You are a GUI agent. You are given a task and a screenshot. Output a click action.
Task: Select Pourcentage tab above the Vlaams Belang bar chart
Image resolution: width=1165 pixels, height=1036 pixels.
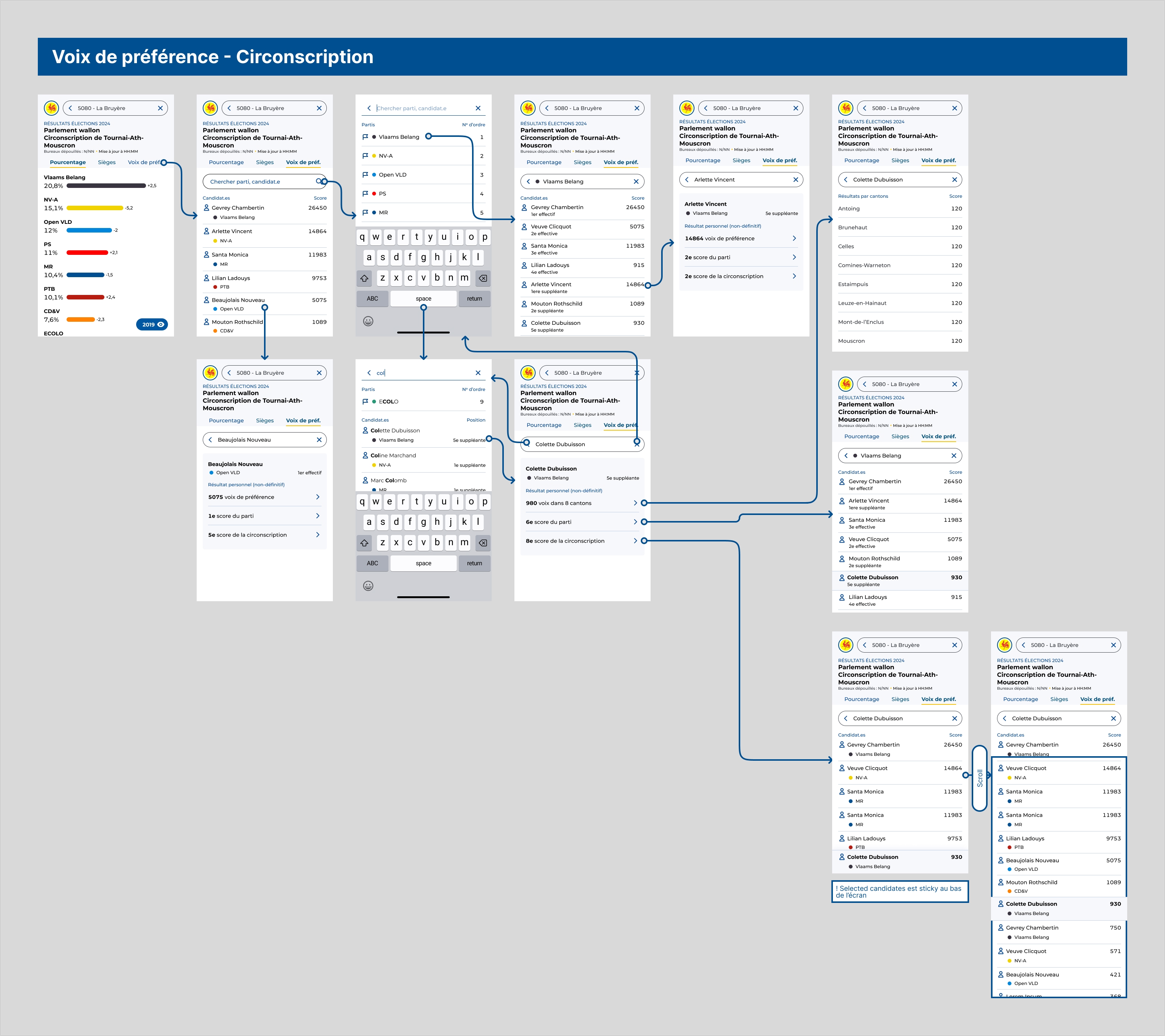(x=68, y=163)
